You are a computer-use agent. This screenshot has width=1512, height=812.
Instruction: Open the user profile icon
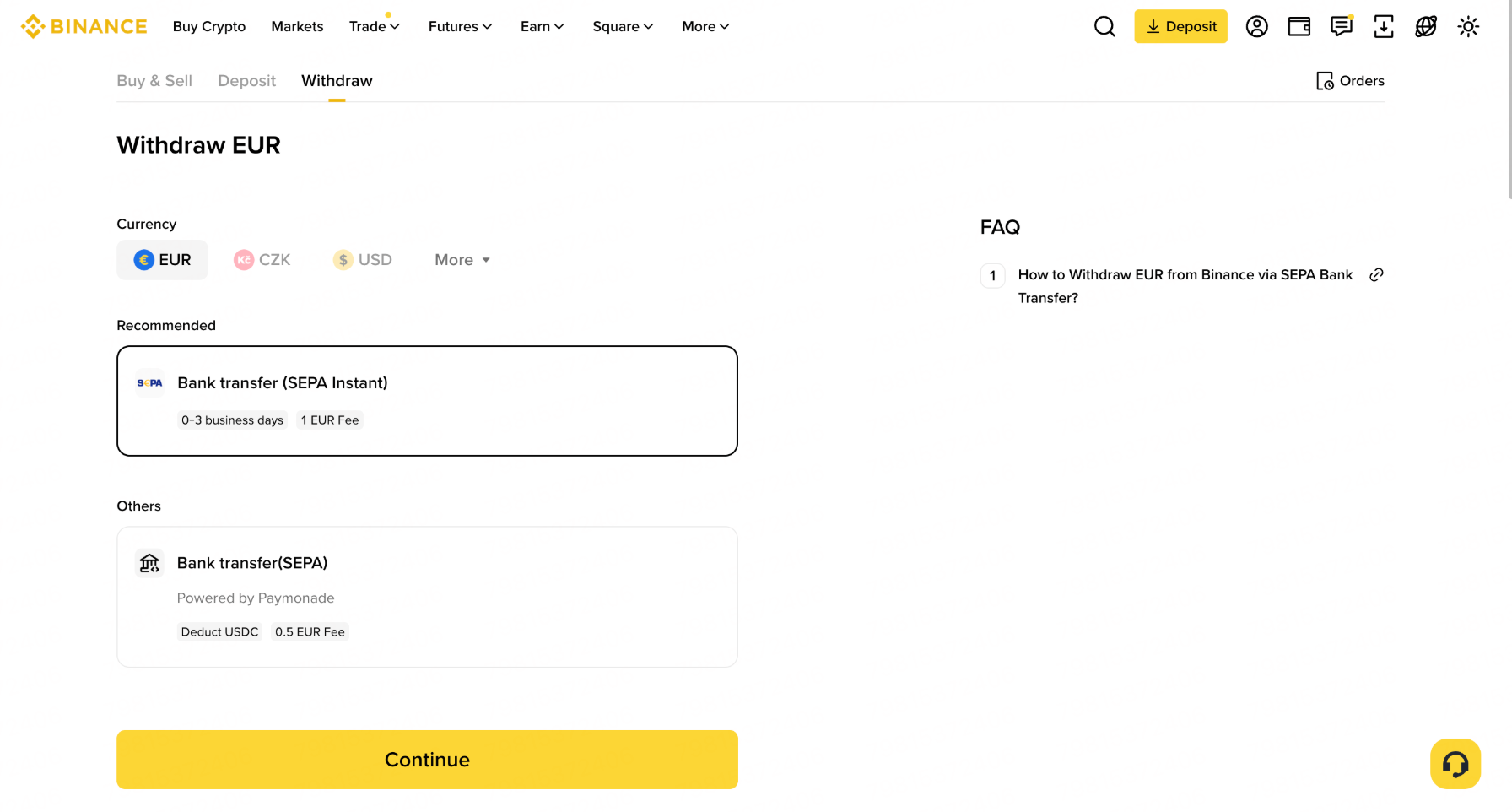(x=1256, y=26)
